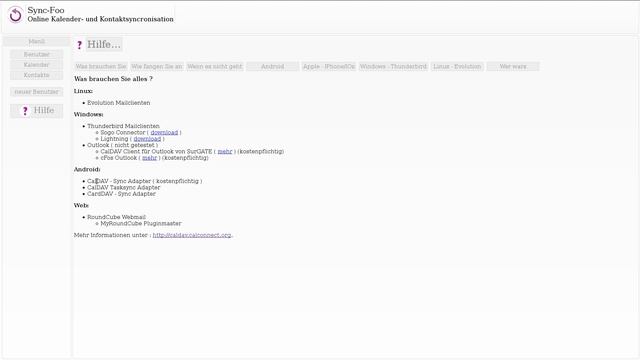Click 'Online Kalender- und Kontaktsyncronisation' subtitle
640x360 pixels.
tap(100, 19)
